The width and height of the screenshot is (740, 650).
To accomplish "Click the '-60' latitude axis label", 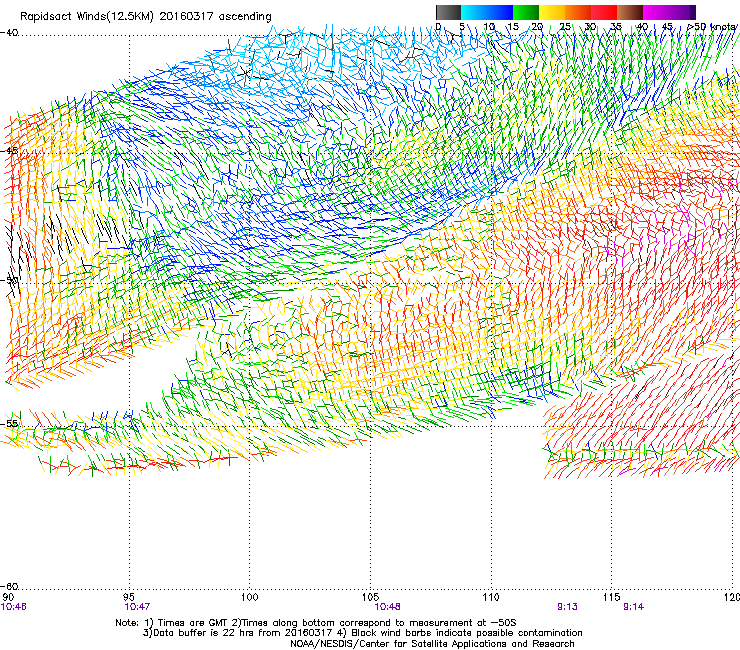I will point(9,586).
